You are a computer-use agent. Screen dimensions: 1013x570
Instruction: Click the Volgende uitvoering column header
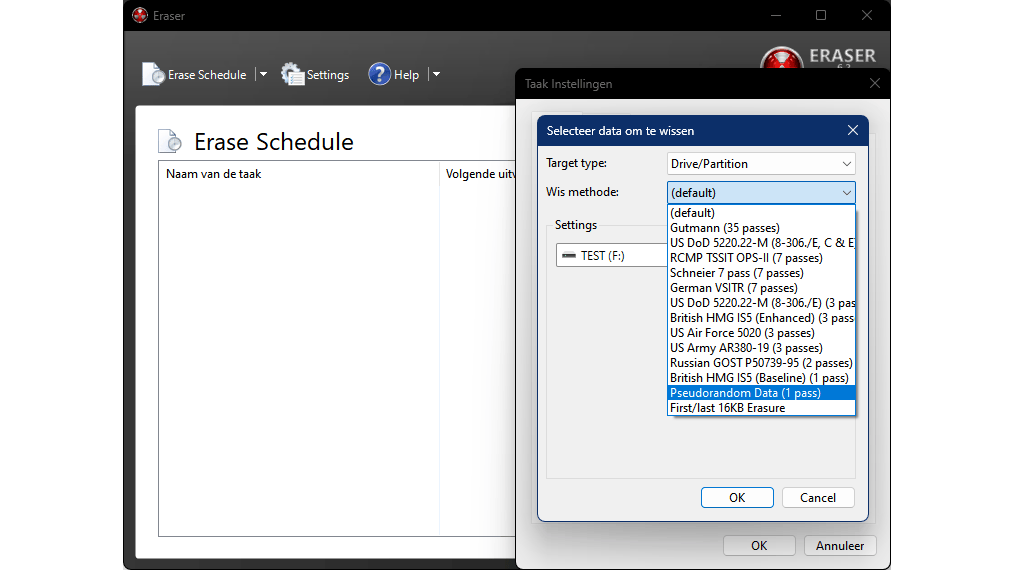pos(478,174)
